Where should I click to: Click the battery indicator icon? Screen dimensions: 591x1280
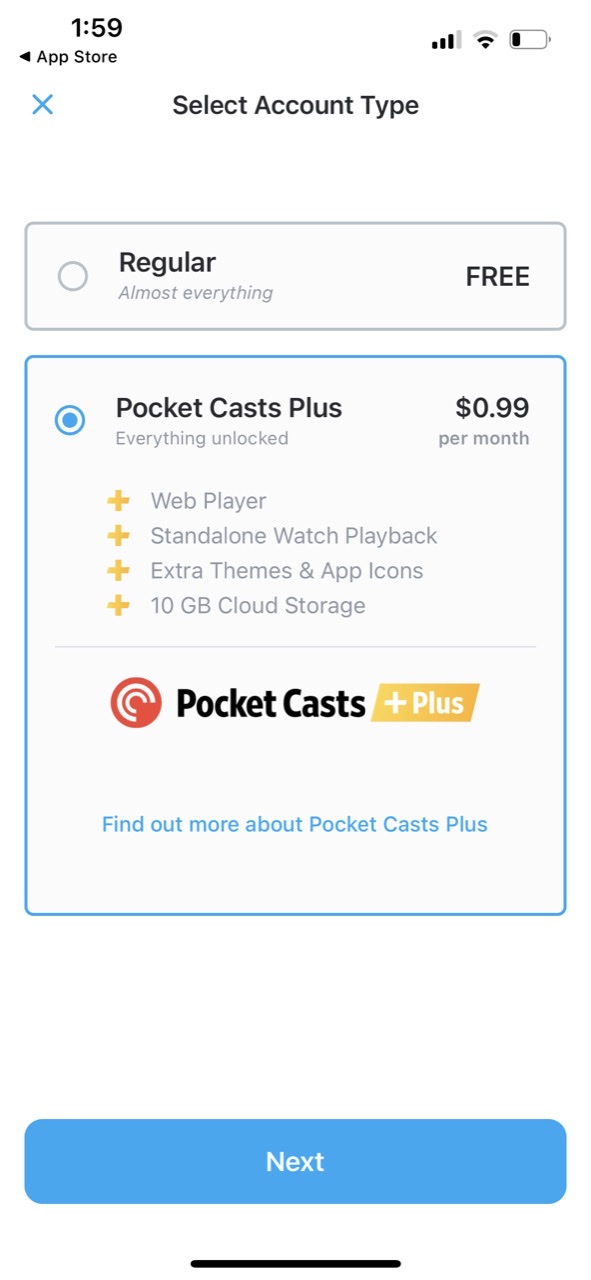point(530,39)
